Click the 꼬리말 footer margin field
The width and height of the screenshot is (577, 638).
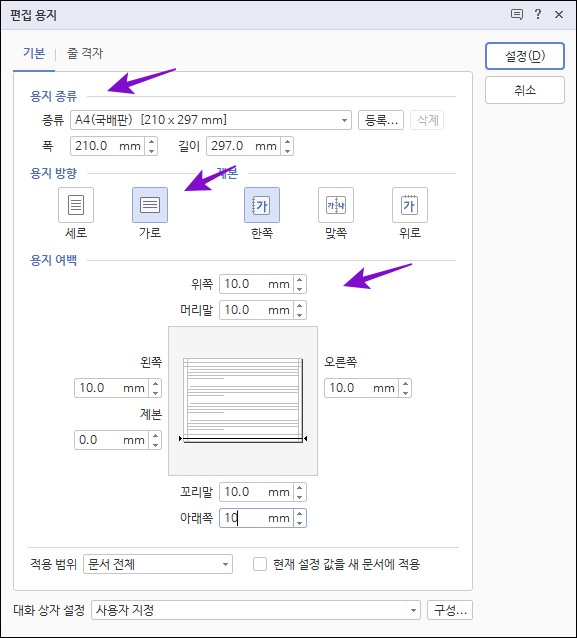tap(258, 492)
